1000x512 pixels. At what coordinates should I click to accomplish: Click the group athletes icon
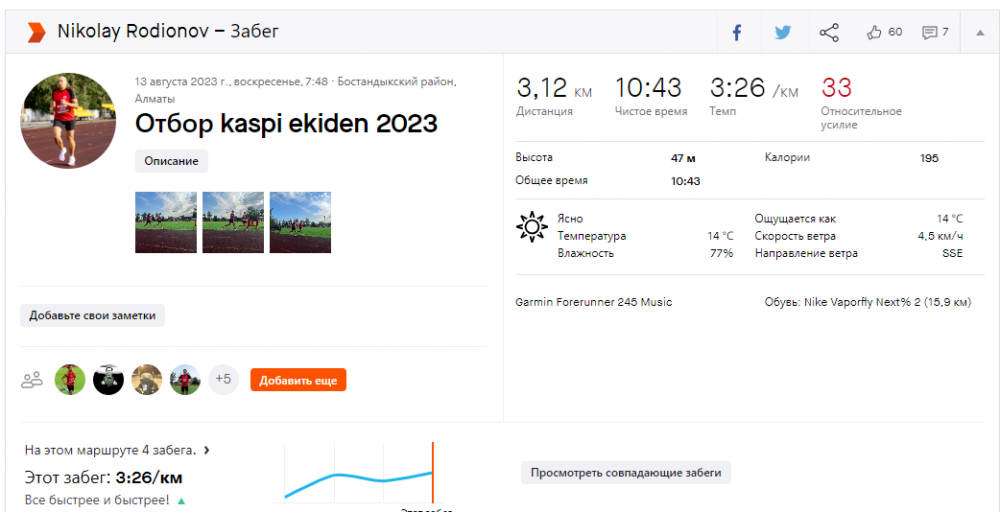[x=32, y=380]
